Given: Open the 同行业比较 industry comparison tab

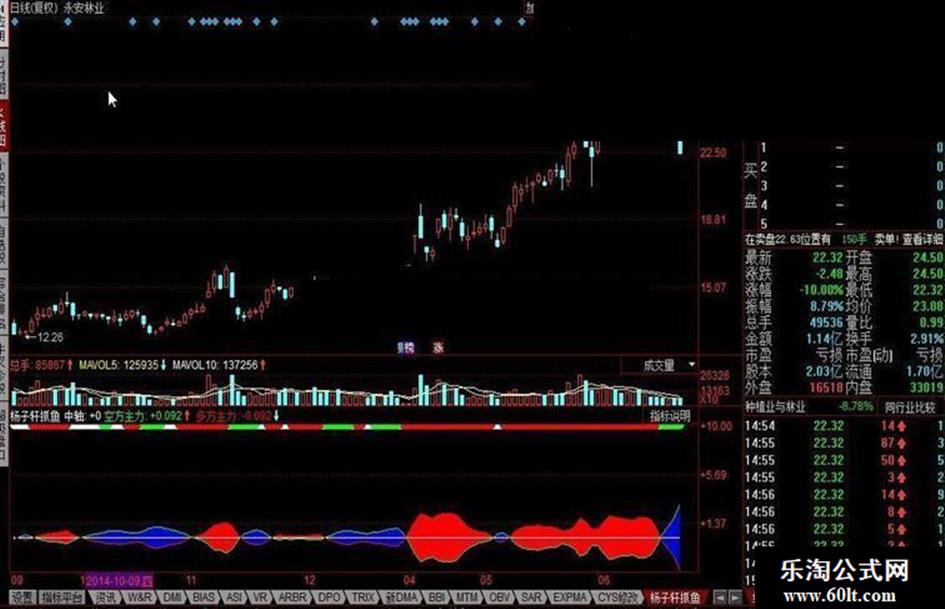Looking at the screenshot, I should tap(910, 407).
